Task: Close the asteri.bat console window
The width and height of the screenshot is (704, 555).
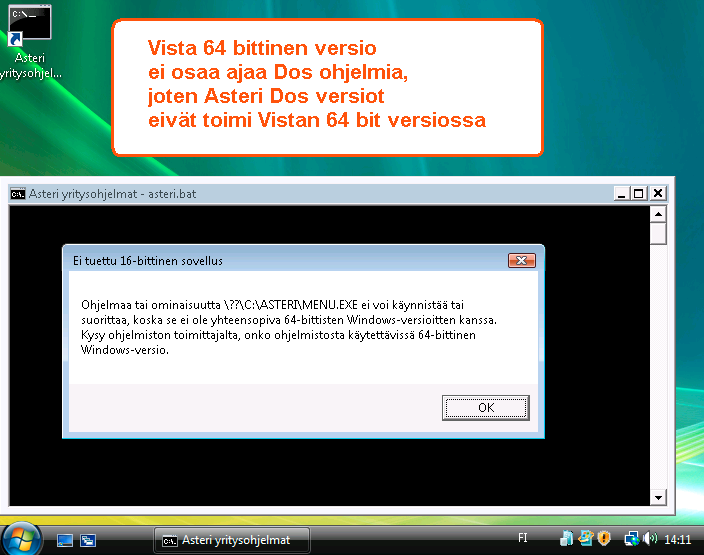Action: tap(658, 194)
